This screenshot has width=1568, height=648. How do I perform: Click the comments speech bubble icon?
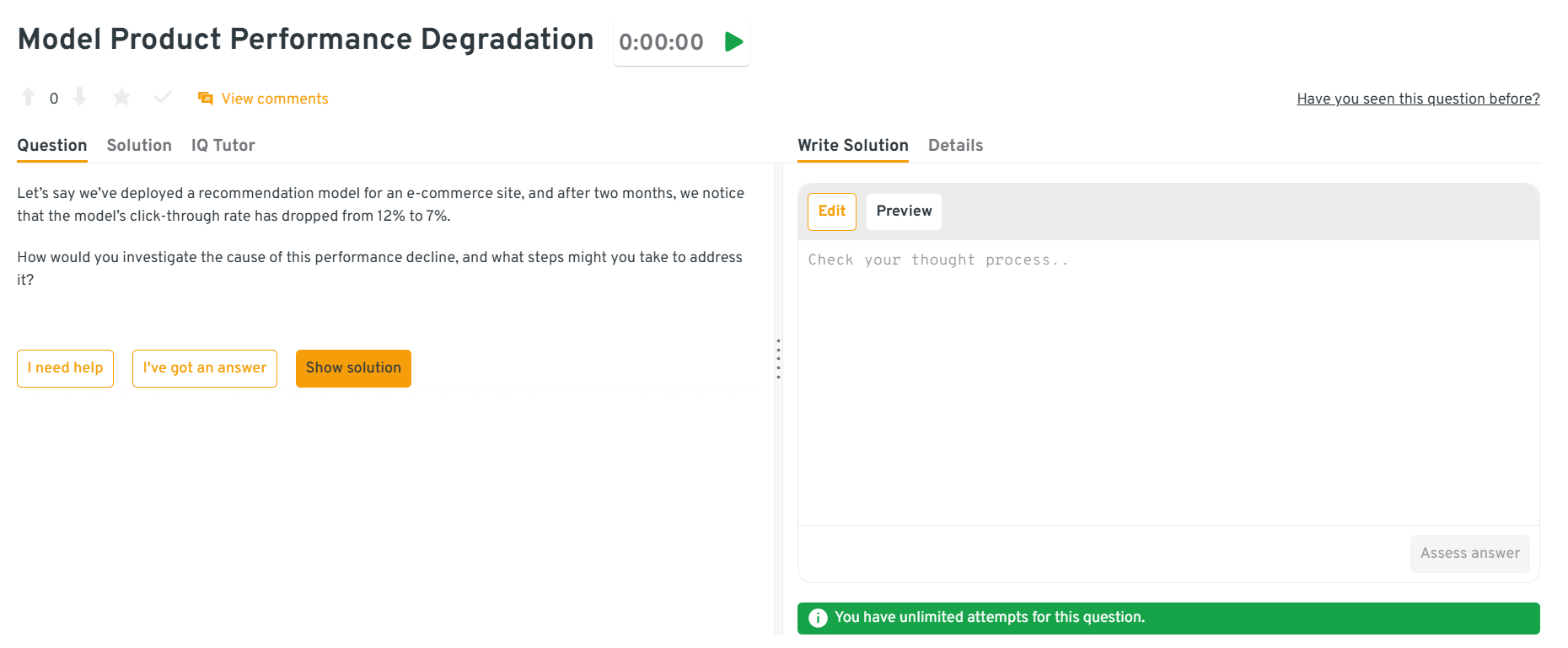(205, 99)
